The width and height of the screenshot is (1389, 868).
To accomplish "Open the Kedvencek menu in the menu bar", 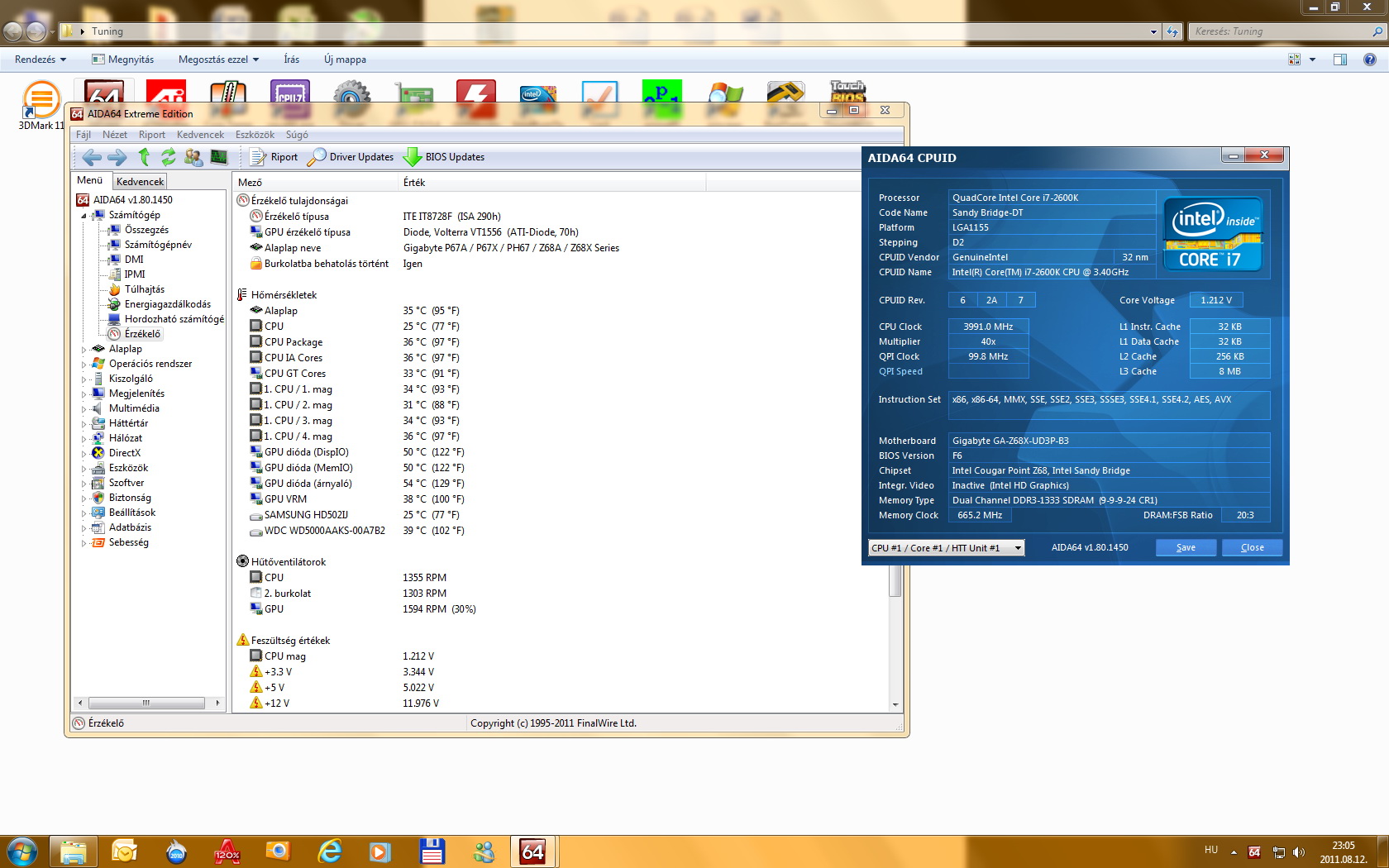I will [200, 135].
